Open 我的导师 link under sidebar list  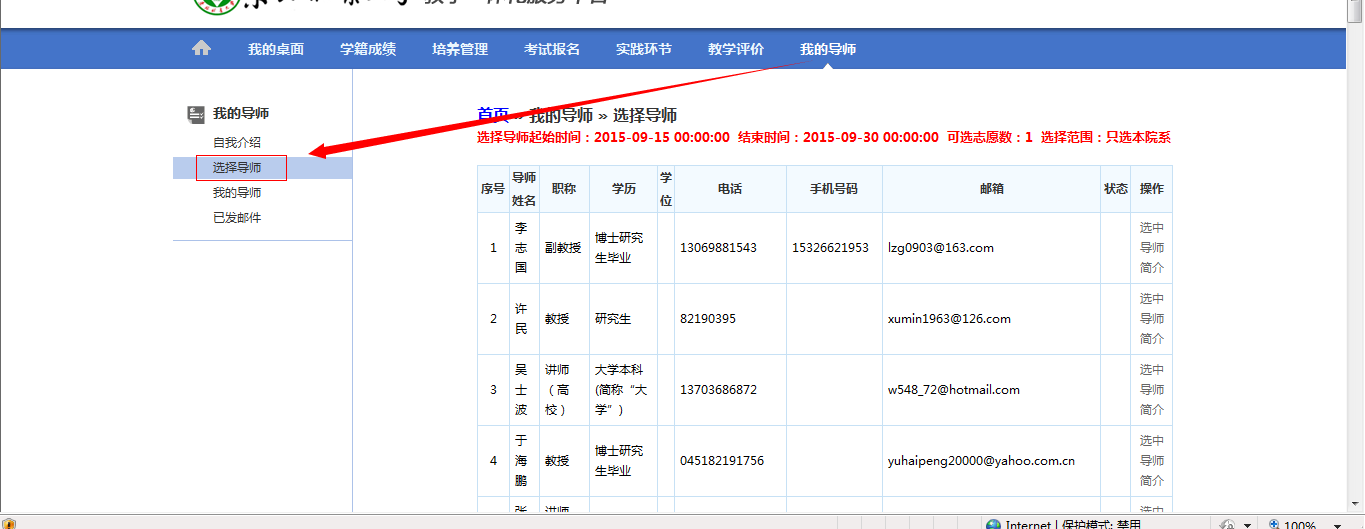[237, 193]
